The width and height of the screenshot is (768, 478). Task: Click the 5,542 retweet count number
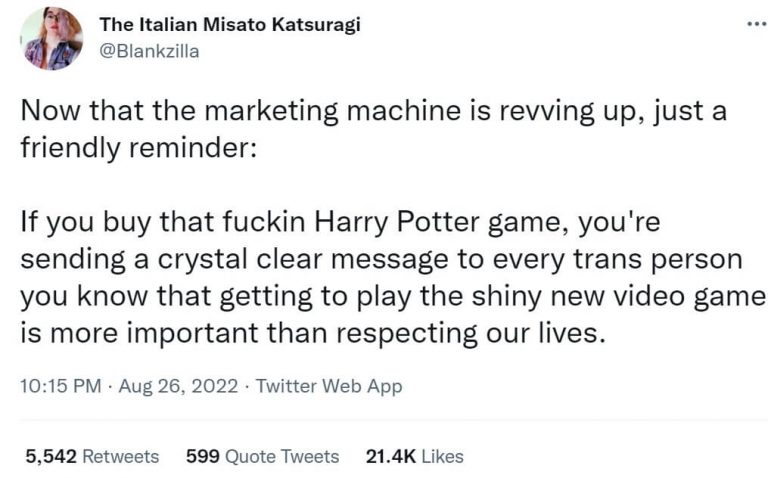[49, 456]
